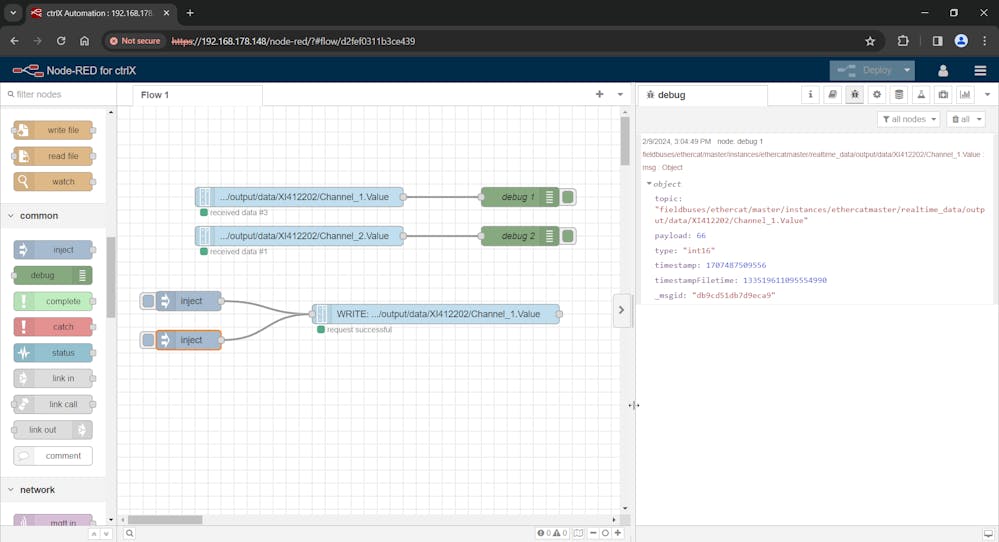999x542 pixels.
Task: Open the info sidebar tab icon
Action: 810,95
